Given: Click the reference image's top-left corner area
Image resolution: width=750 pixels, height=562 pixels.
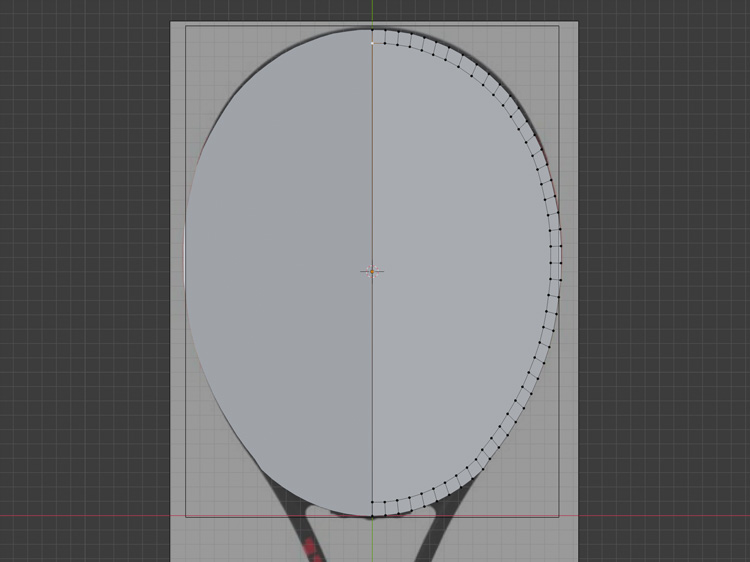Looking at the screenshot, I should pos(177,29).
